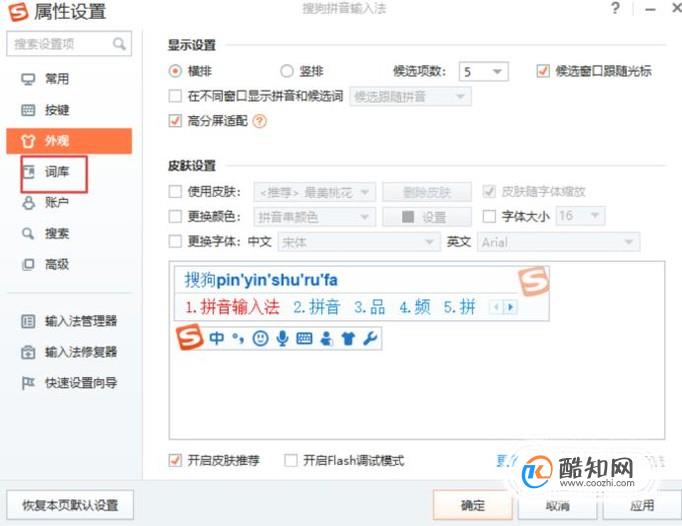Open the emoji smiley icon on the status bar

(261, 338)
